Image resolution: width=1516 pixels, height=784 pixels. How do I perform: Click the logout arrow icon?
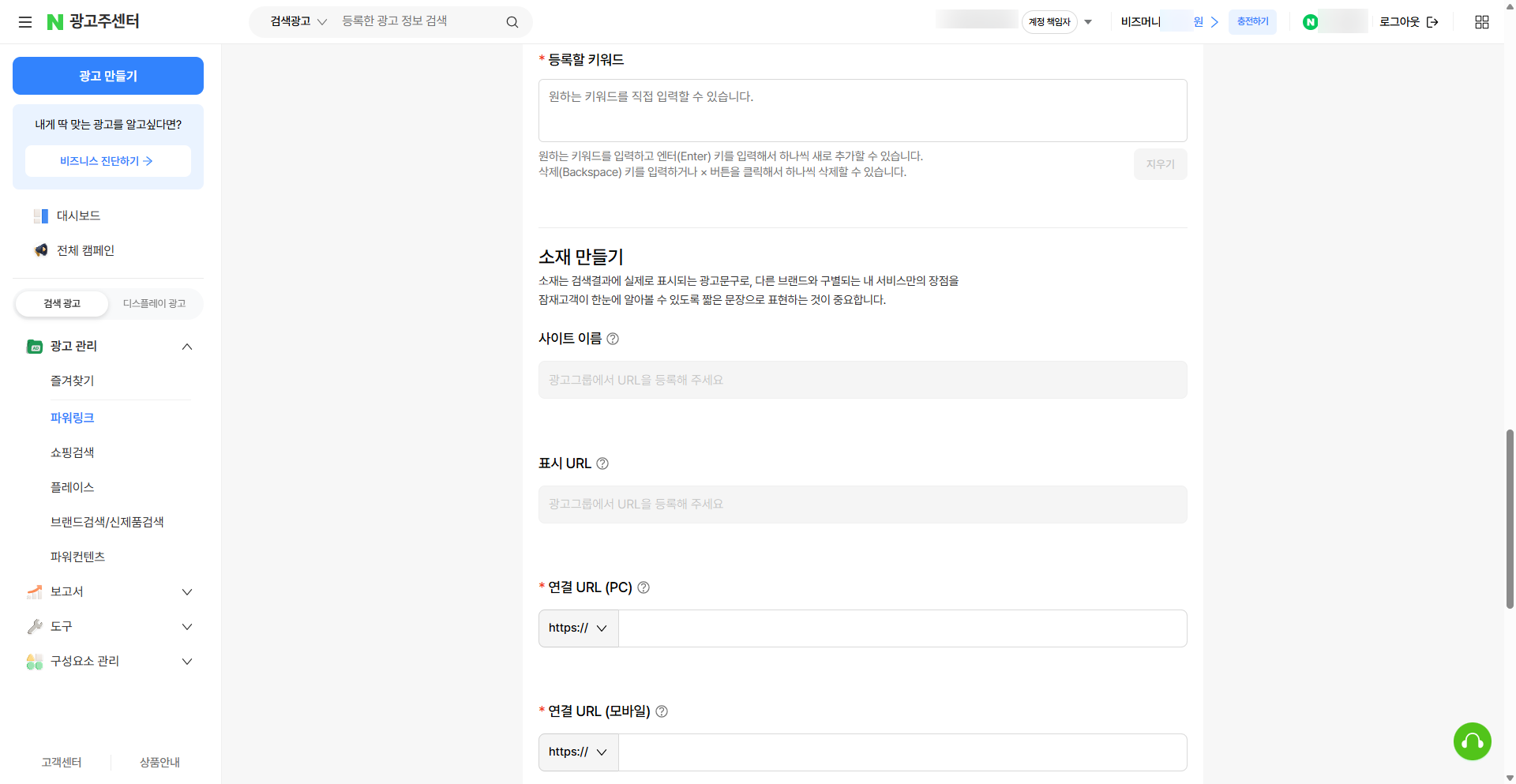pos(1432,22)
